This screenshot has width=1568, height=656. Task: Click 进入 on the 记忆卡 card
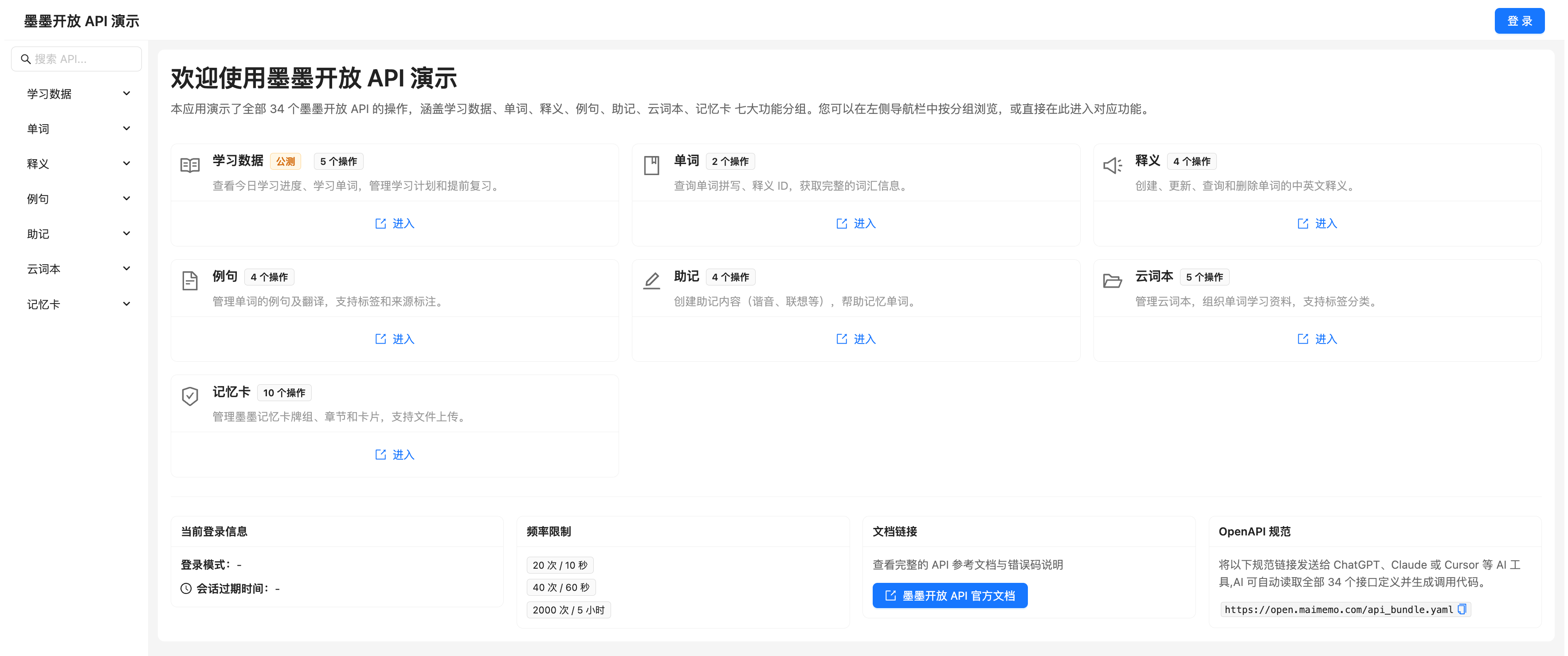394,455
